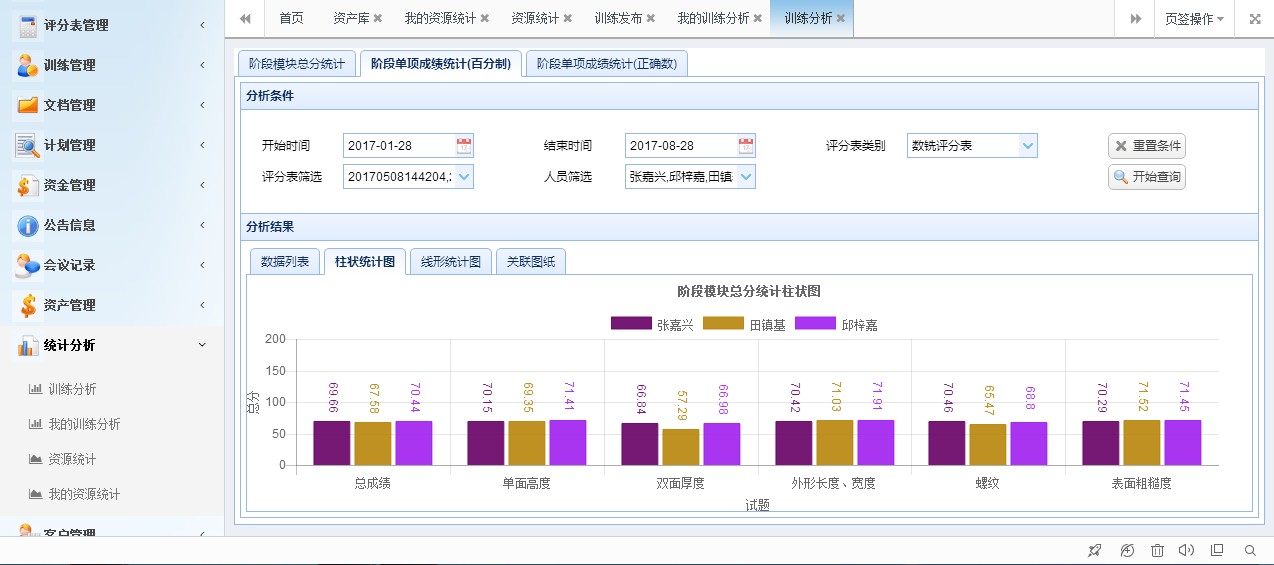The height and width of the screenshot is (565, 1274).
Task: Expand the 文档管理 menu
Action: [202, 105]
